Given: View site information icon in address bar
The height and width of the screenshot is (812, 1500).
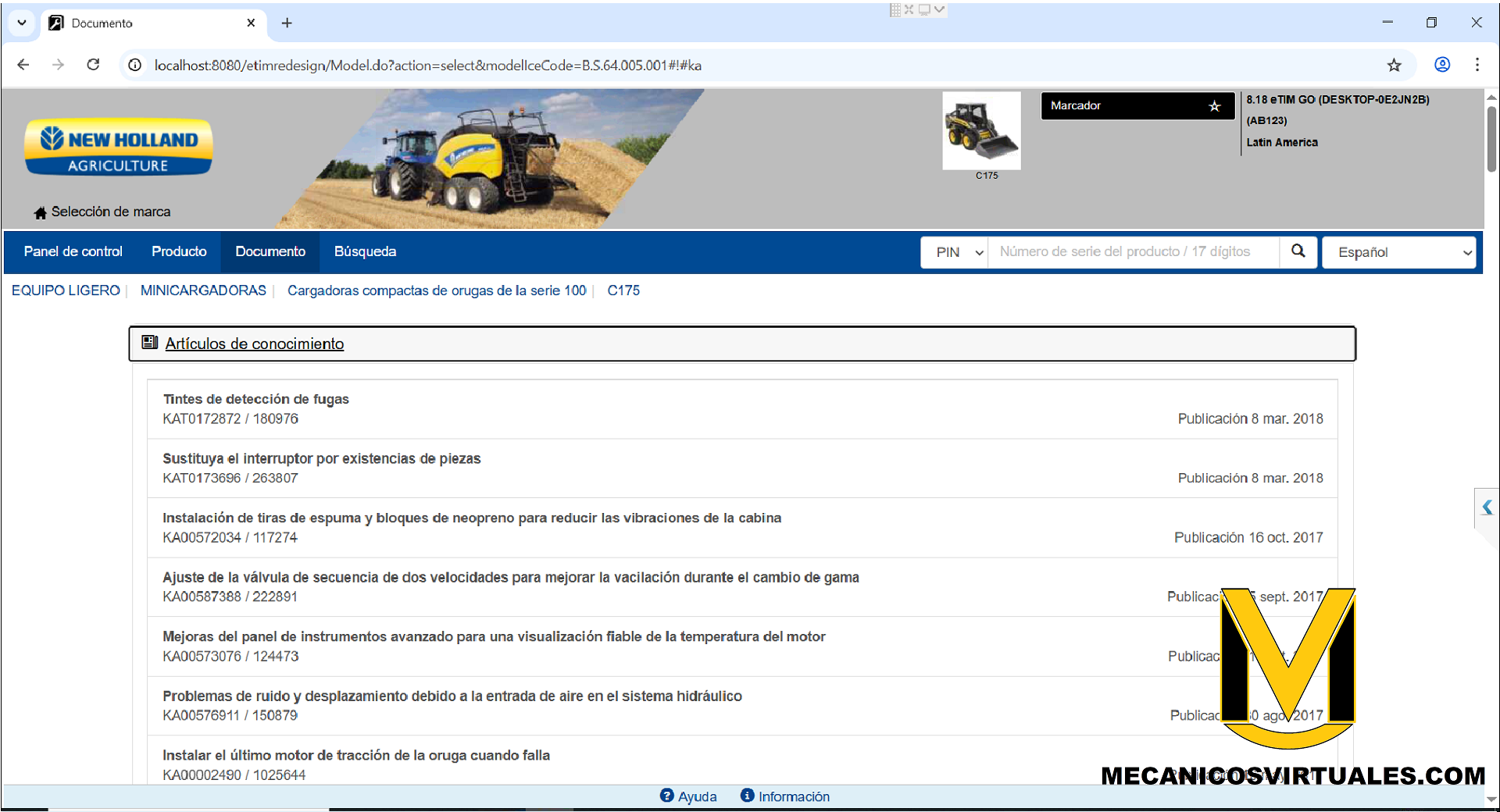Looking at the screenshot, I should (x=134, y=65).
